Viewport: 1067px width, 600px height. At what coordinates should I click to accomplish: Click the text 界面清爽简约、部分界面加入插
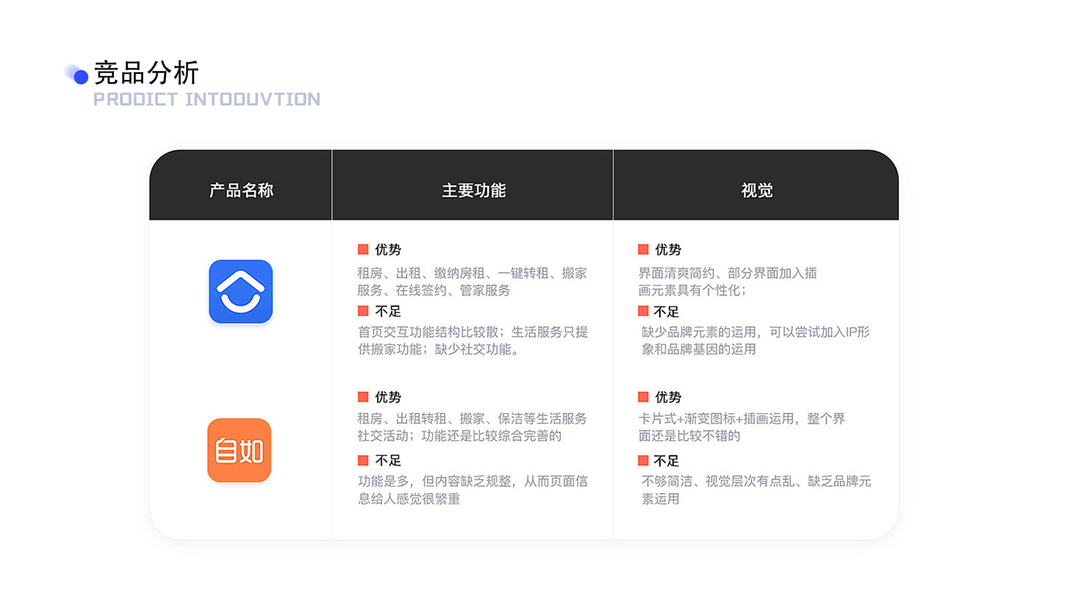[727, 273]
